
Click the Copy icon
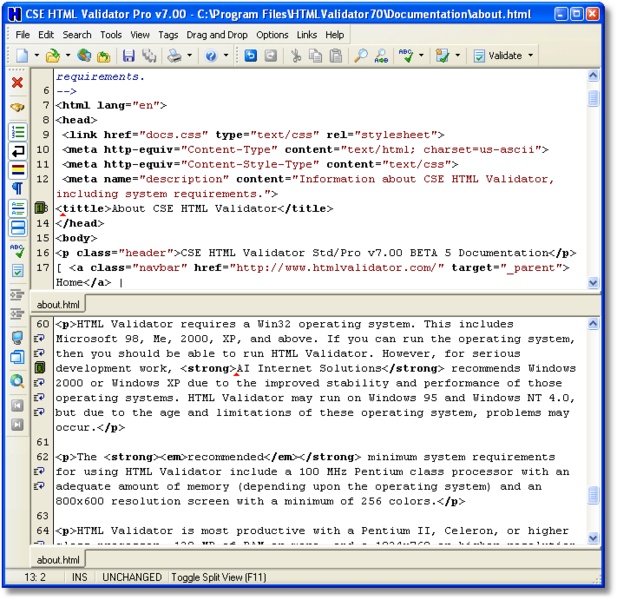315,56
